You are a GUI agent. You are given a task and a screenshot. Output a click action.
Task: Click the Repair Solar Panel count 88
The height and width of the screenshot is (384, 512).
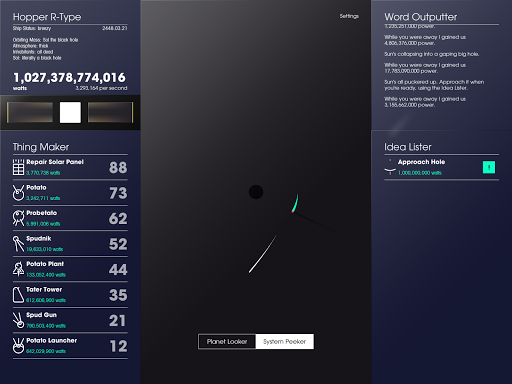[118, 167]
